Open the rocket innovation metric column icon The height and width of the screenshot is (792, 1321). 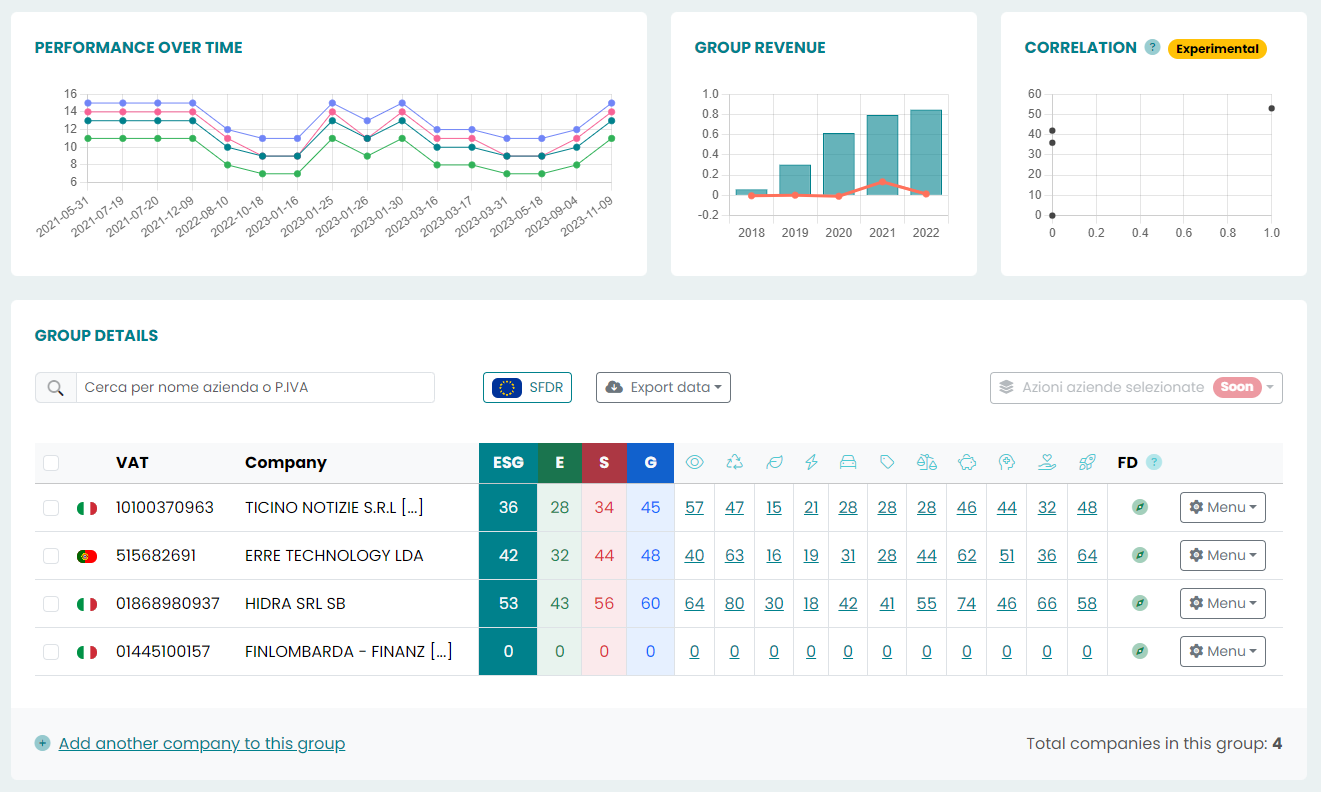point(1087,462)
